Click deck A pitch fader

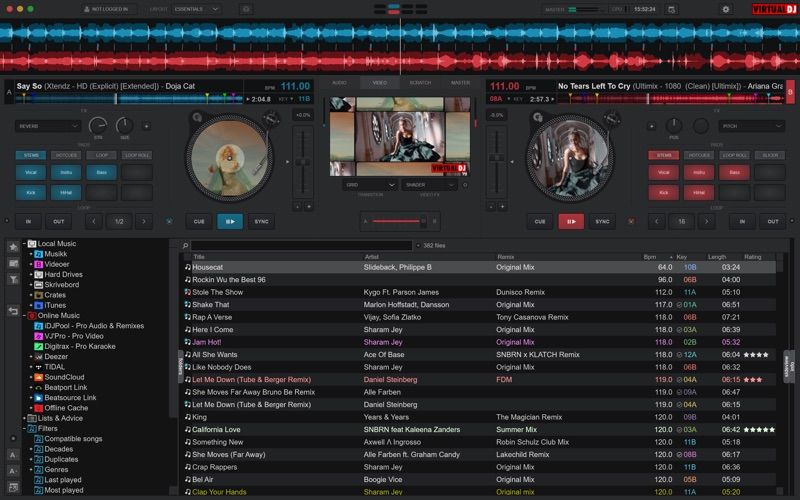(x=303, y=162)
